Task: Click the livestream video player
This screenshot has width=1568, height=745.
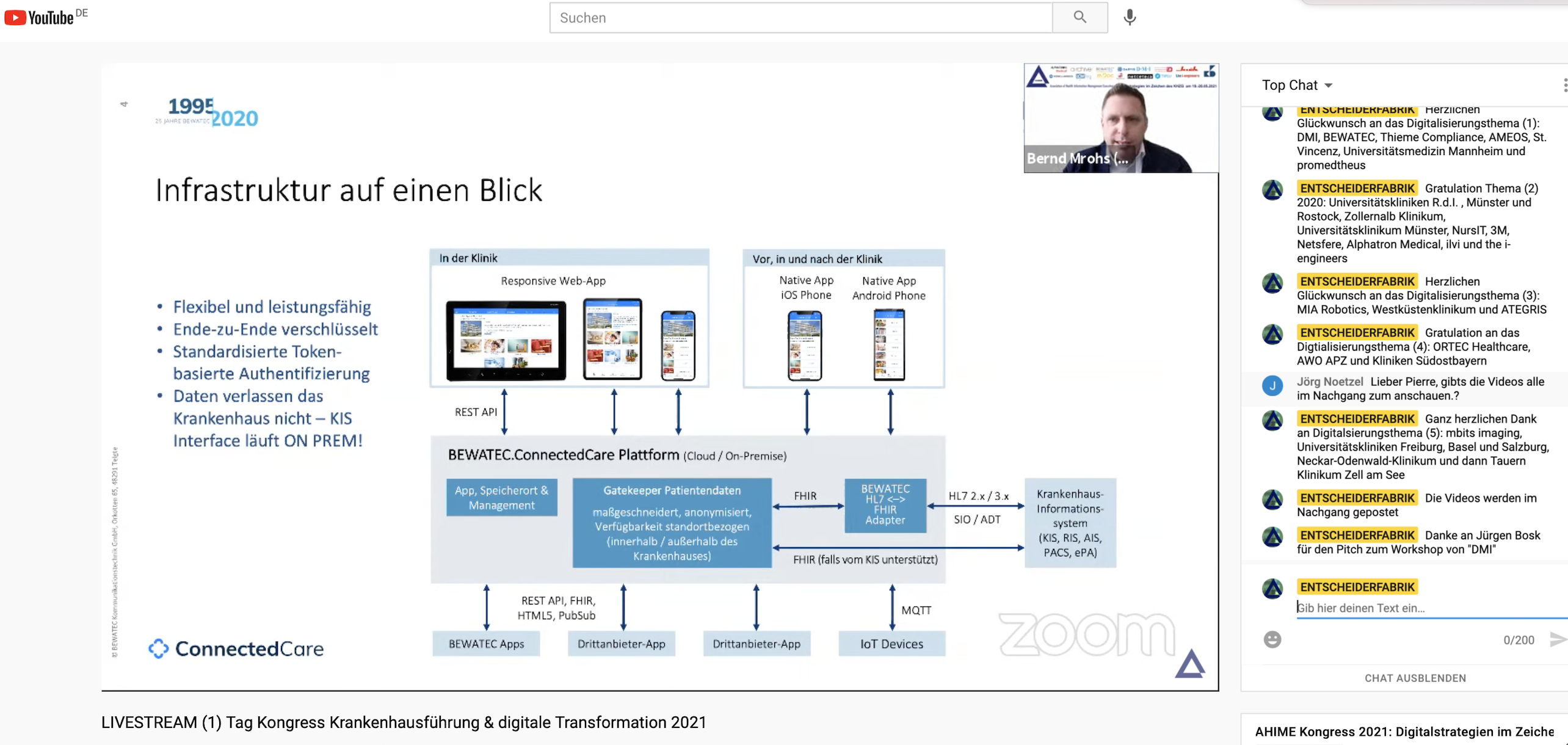Action: [659, 377]
